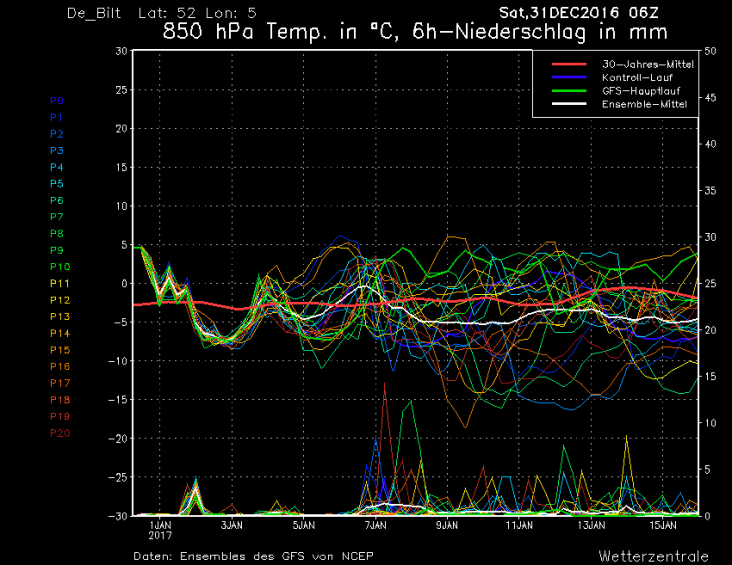Image resolution: width=732 pixels, height=565 pixels.
Task: Click the P10 ensemble member label
Action: click(60, 267)
